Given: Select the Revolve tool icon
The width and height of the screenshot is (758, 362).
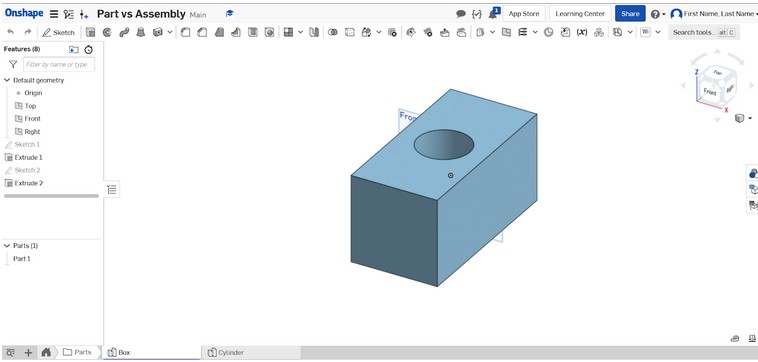Looking at the screenshot, I should 107,32.
